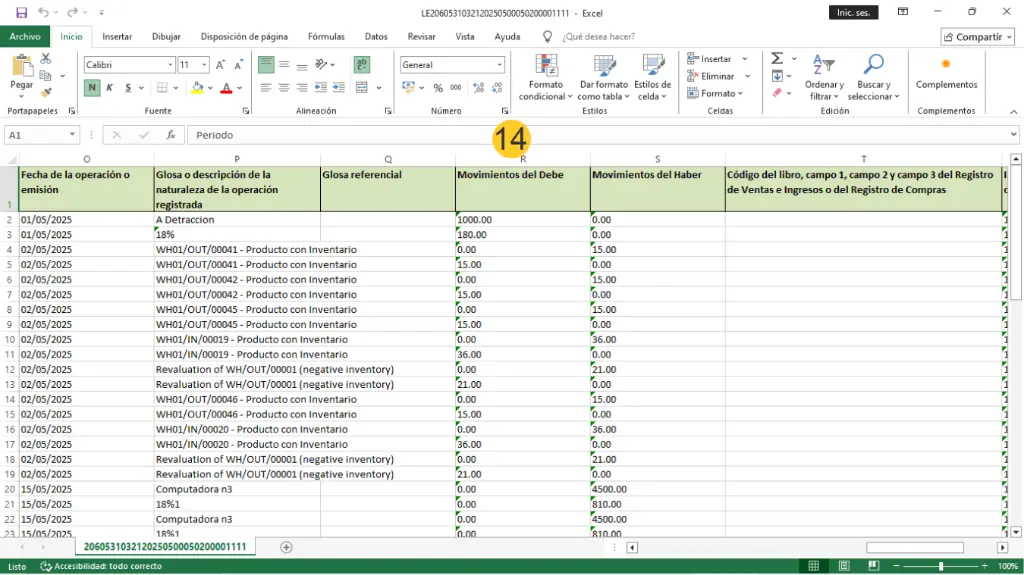
Task: Click the Inic. ses. sign-in button
Action: 854,12
